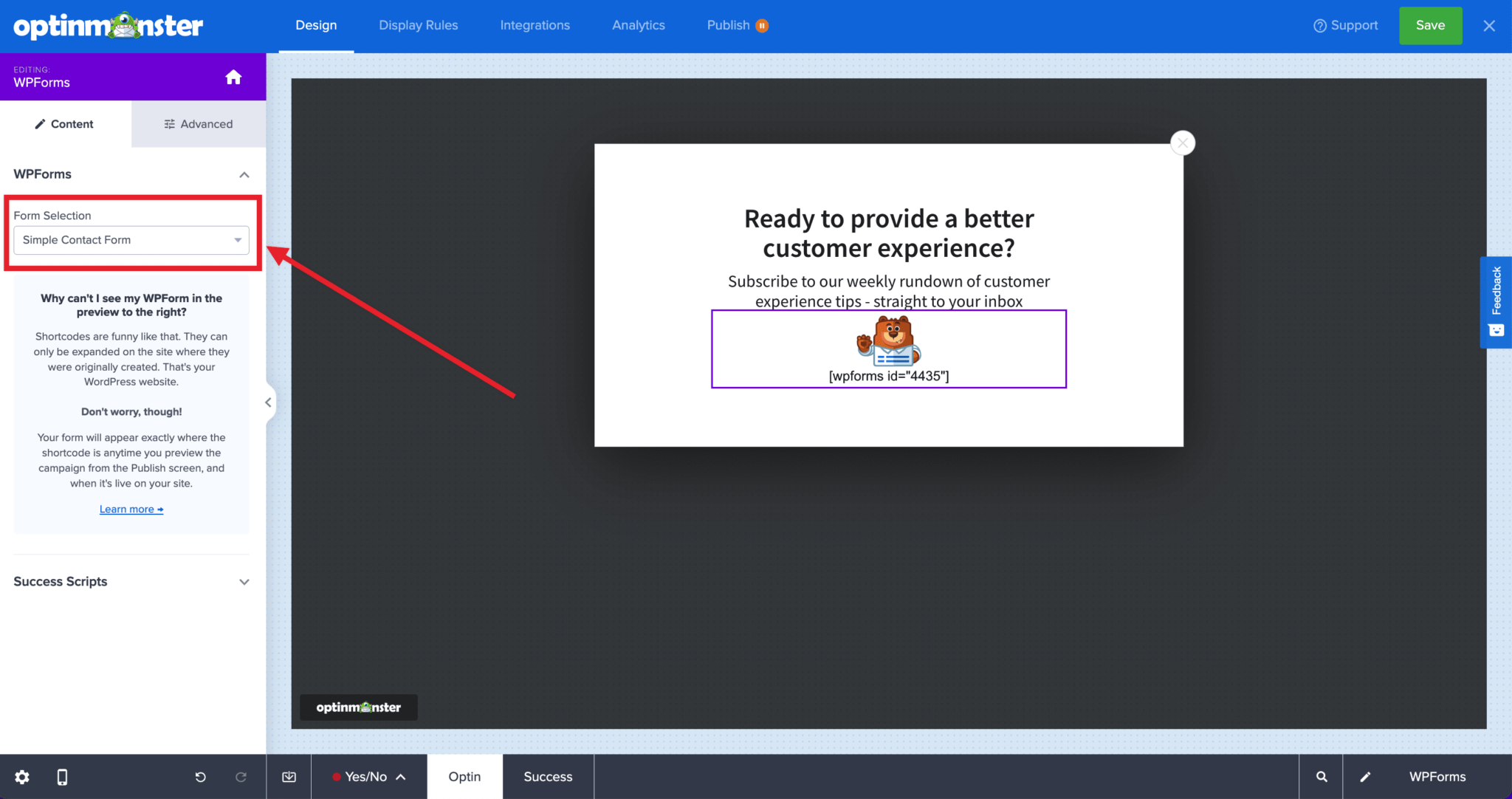Expand the Success Scripts section
The height and width of the screenshot is (799, 1512).
click(244, 582)
